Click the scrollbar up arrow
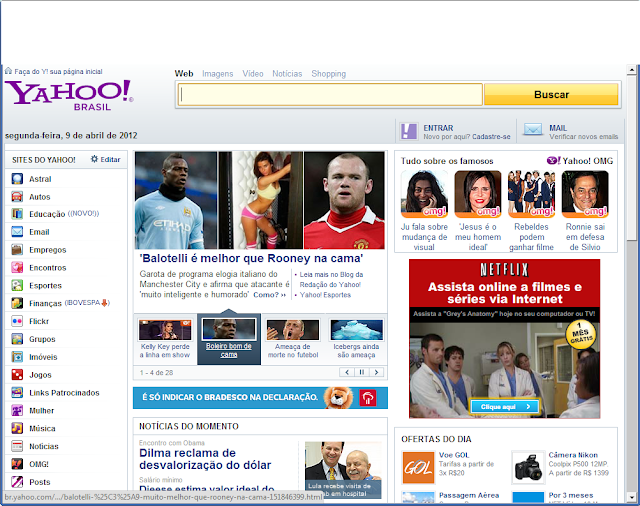This screenshot has height=506, width=640. (631, 70)
